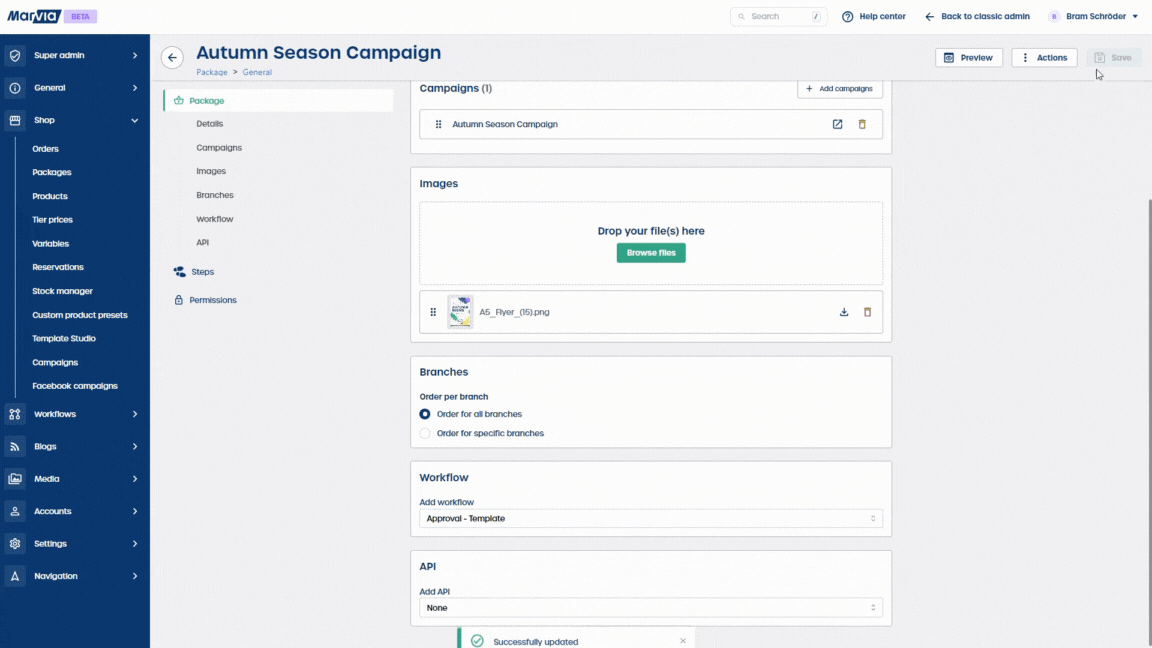The image size is (1152, 648).
Task: Open Autumn Season Campaign with the edit icon
Action: point(837,124)
